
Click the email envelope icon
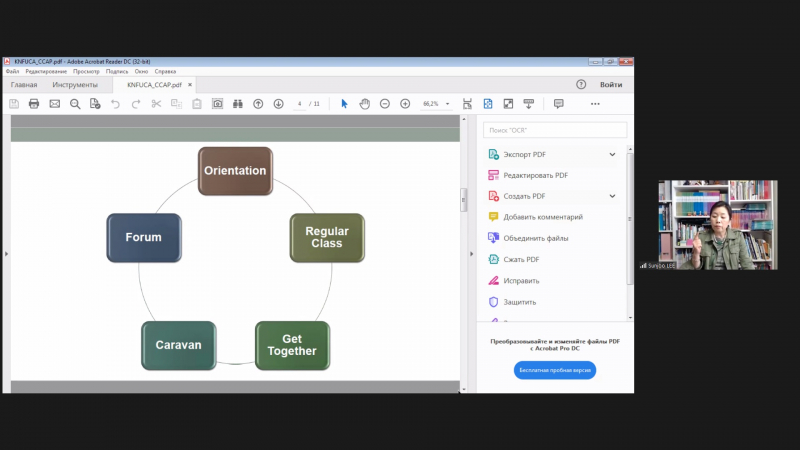pos(55,104)
